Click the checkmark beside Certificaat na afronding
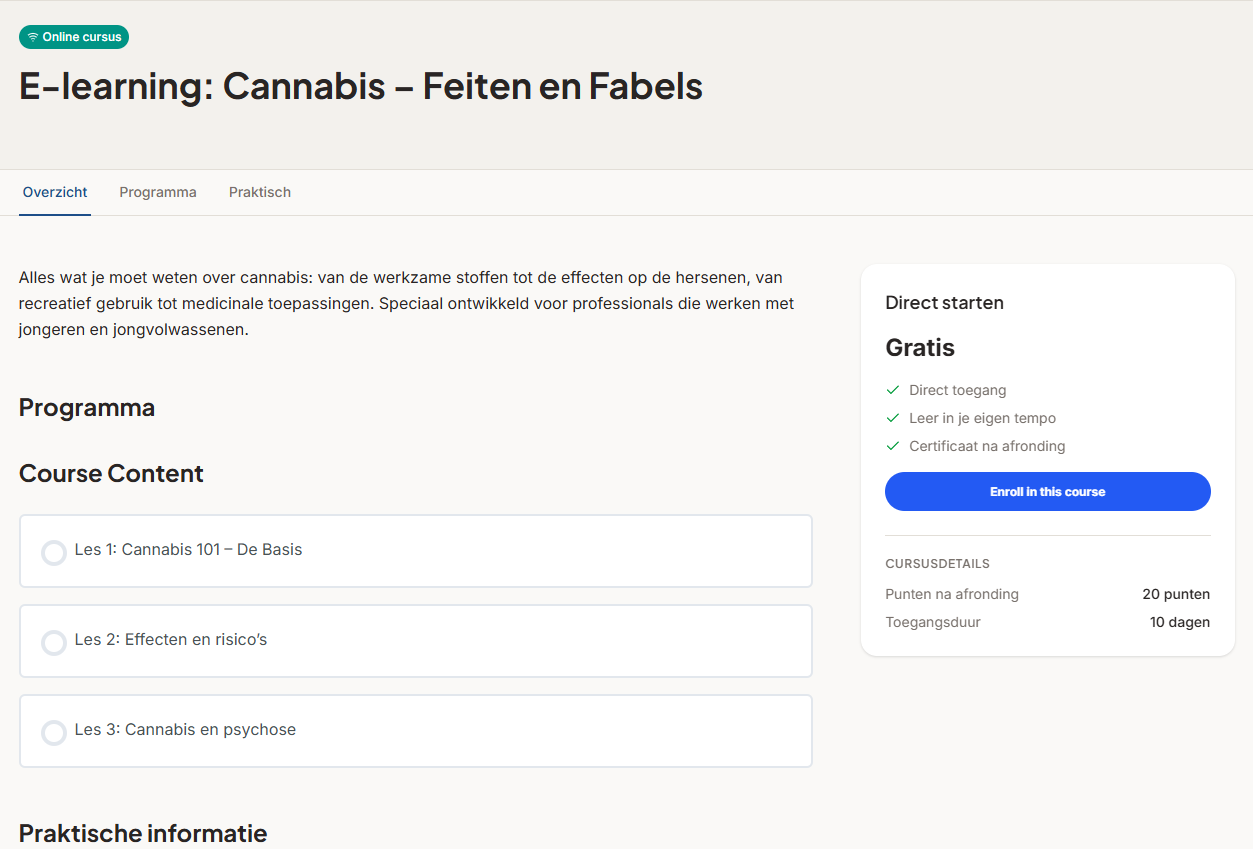1253x849 pixels. (x=893, y=446)
